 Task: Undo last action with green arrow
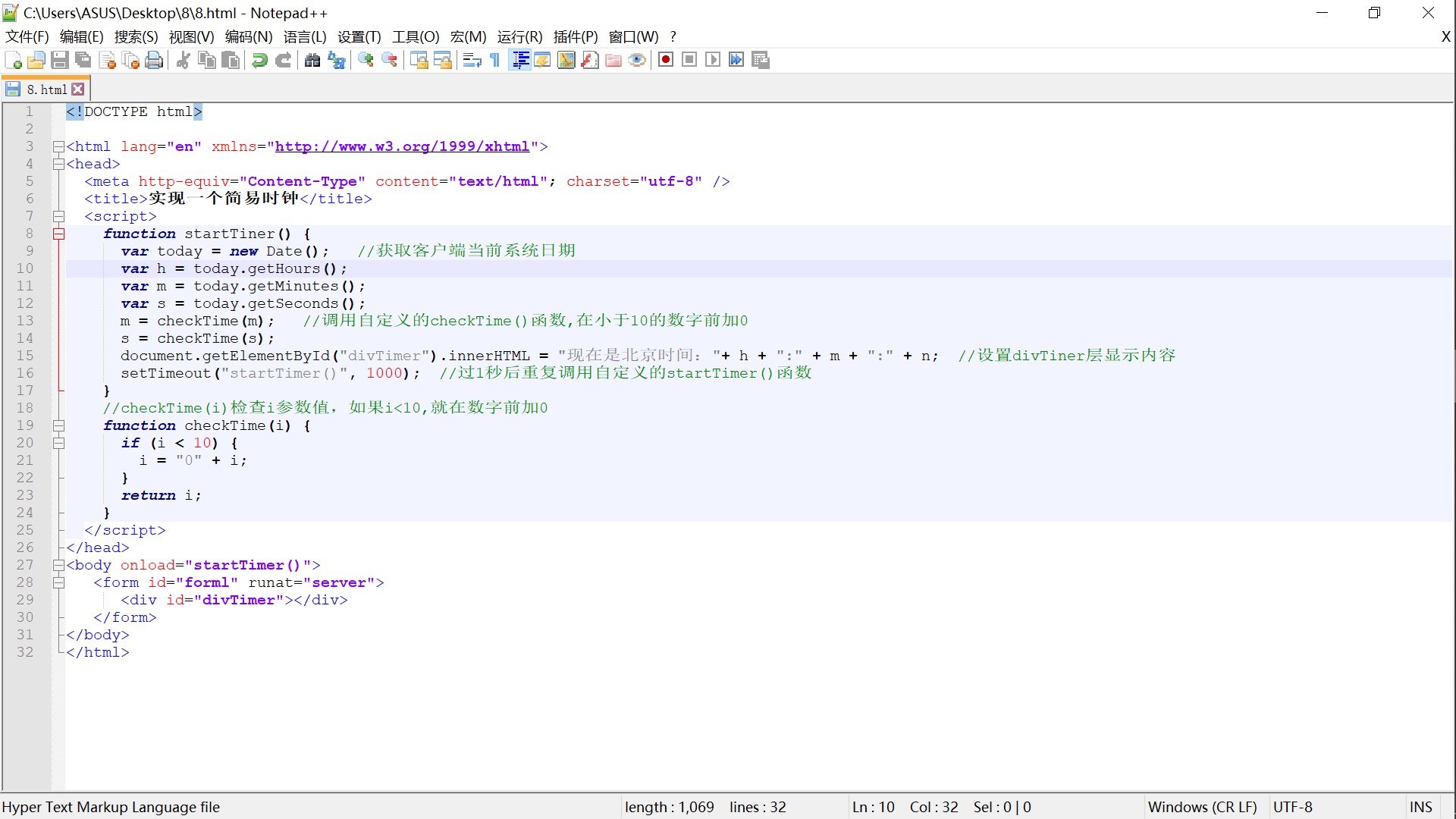pos(259,61)
